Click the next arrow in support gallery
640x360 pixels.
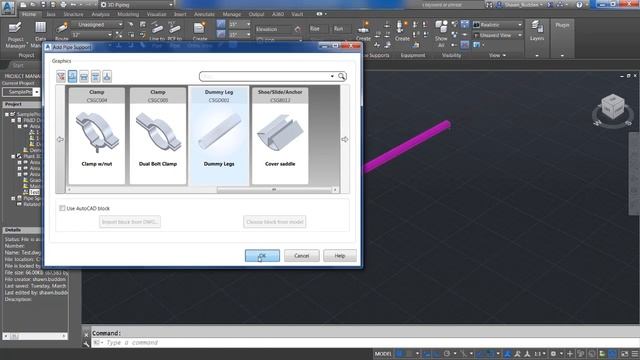coord(344,139)
